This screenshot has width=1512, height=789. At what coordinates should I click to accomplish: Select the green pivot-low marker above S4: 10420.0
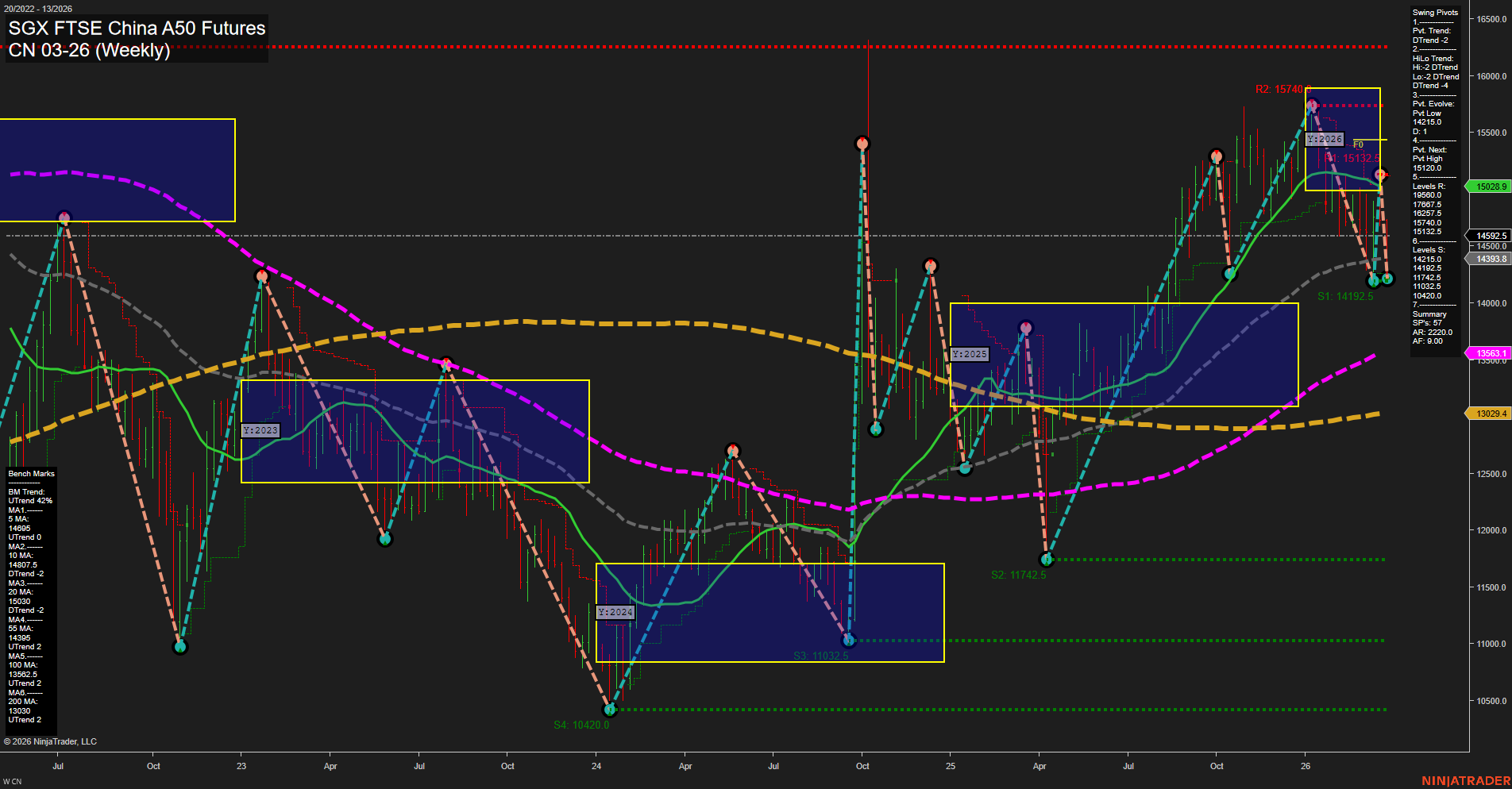[x=611, y=708]
